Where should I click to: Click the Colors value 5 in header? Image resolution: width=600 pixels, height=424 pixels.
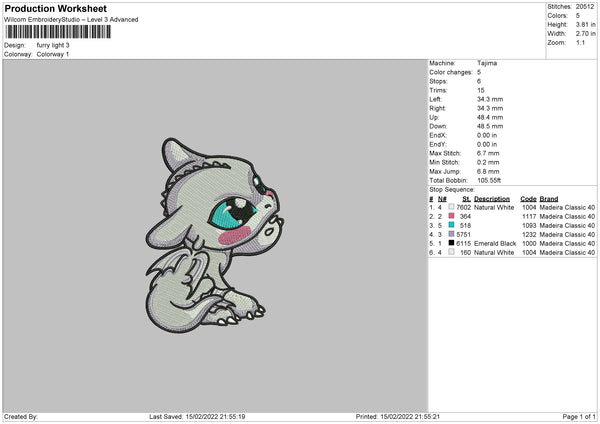[578, 16]
